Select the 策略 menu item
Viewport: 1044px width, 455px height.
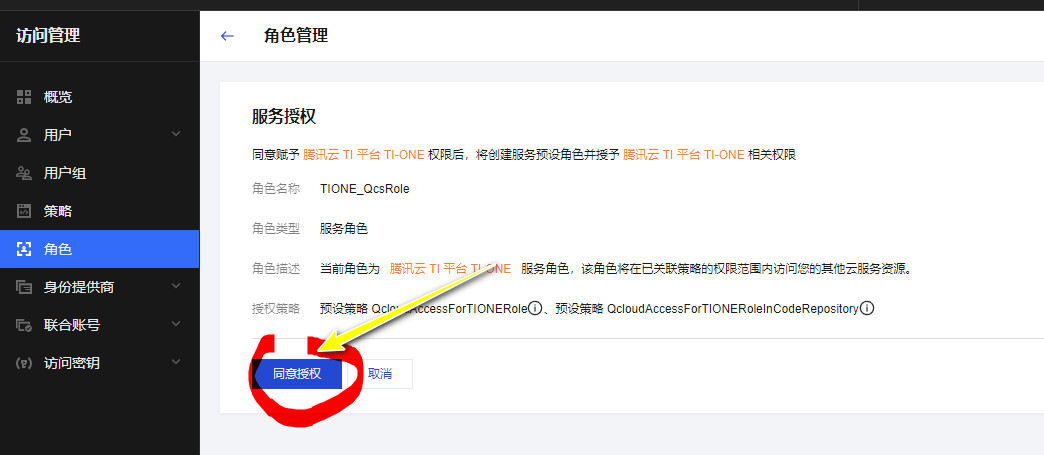pyautogui.click(x=100, y=212)
